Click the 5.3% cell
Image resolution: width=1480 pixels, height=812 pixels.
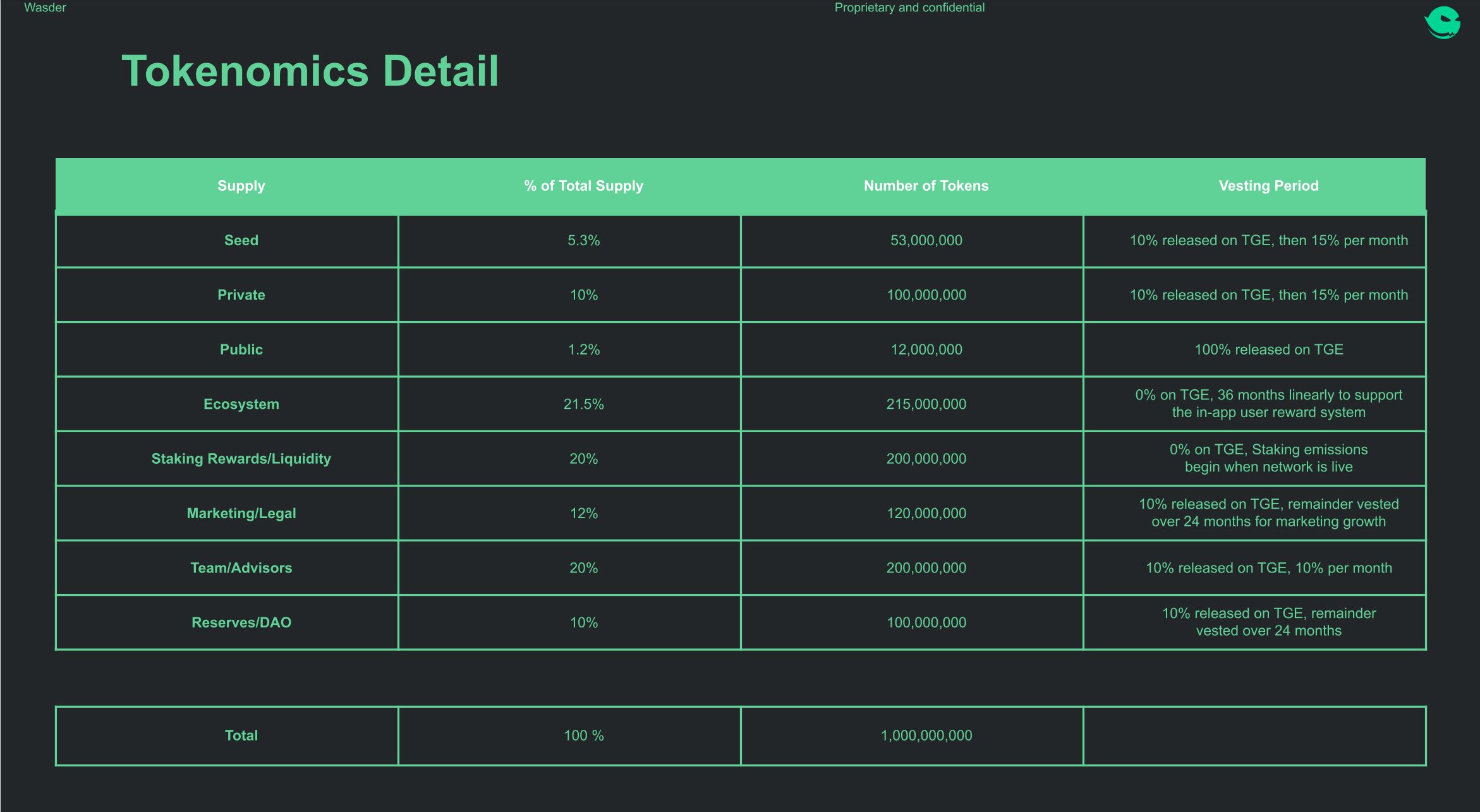point(584,240)
